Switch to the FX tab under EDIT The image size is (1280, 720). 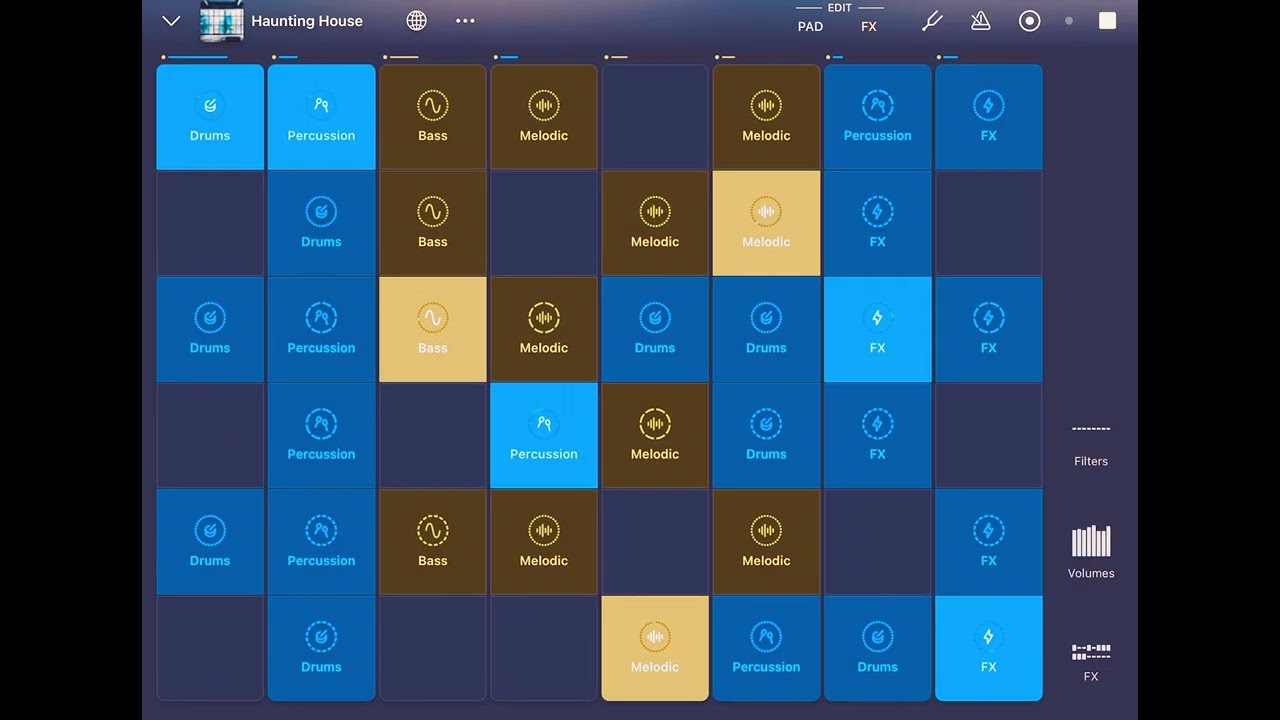point(869,27)
